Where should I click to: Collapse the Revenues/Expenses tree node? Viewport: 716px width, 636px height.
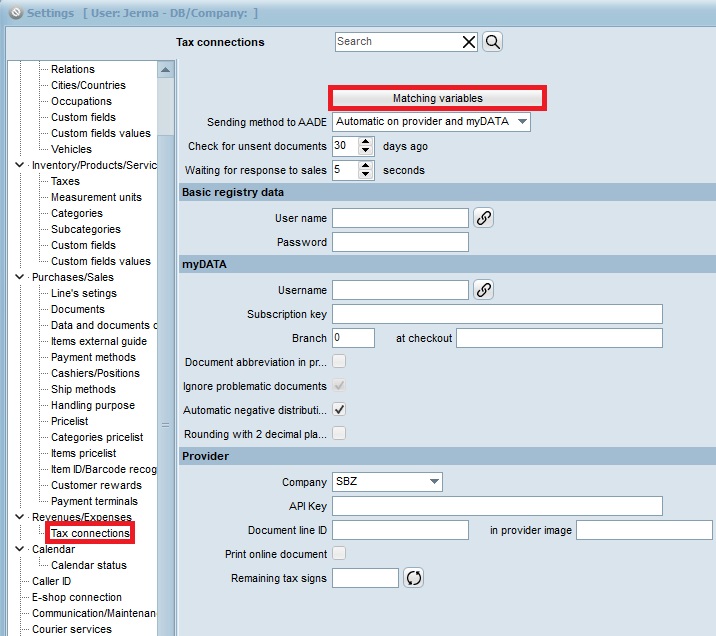20,516
